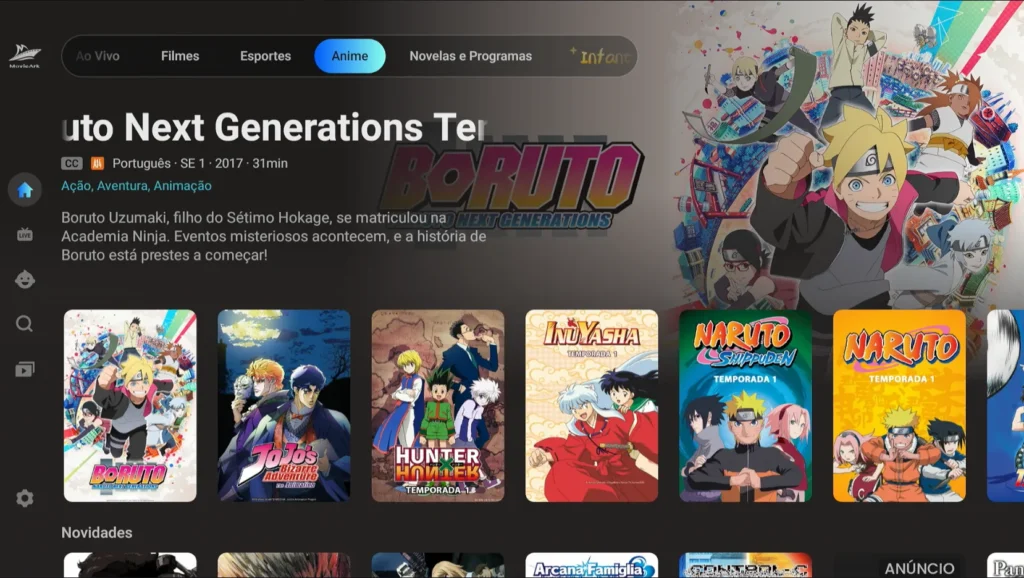Open the Kids face sidebar icon
Viewport: 1024px width, 578px height.
[25, 280]
